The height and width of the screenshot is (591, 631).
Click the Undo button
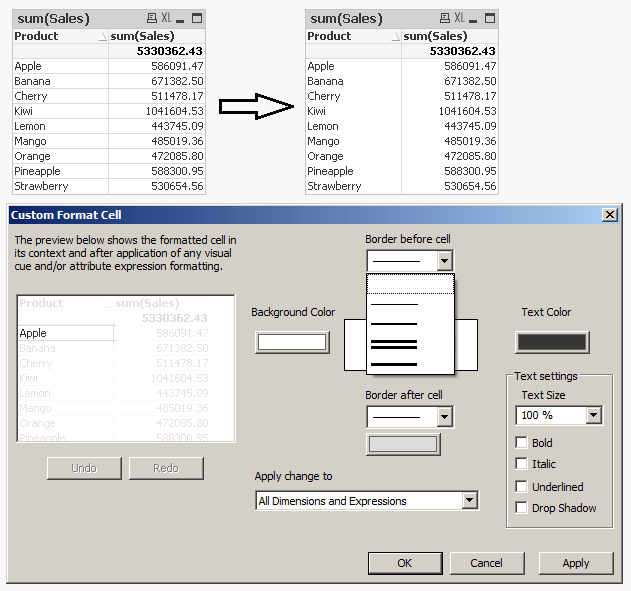84,468
